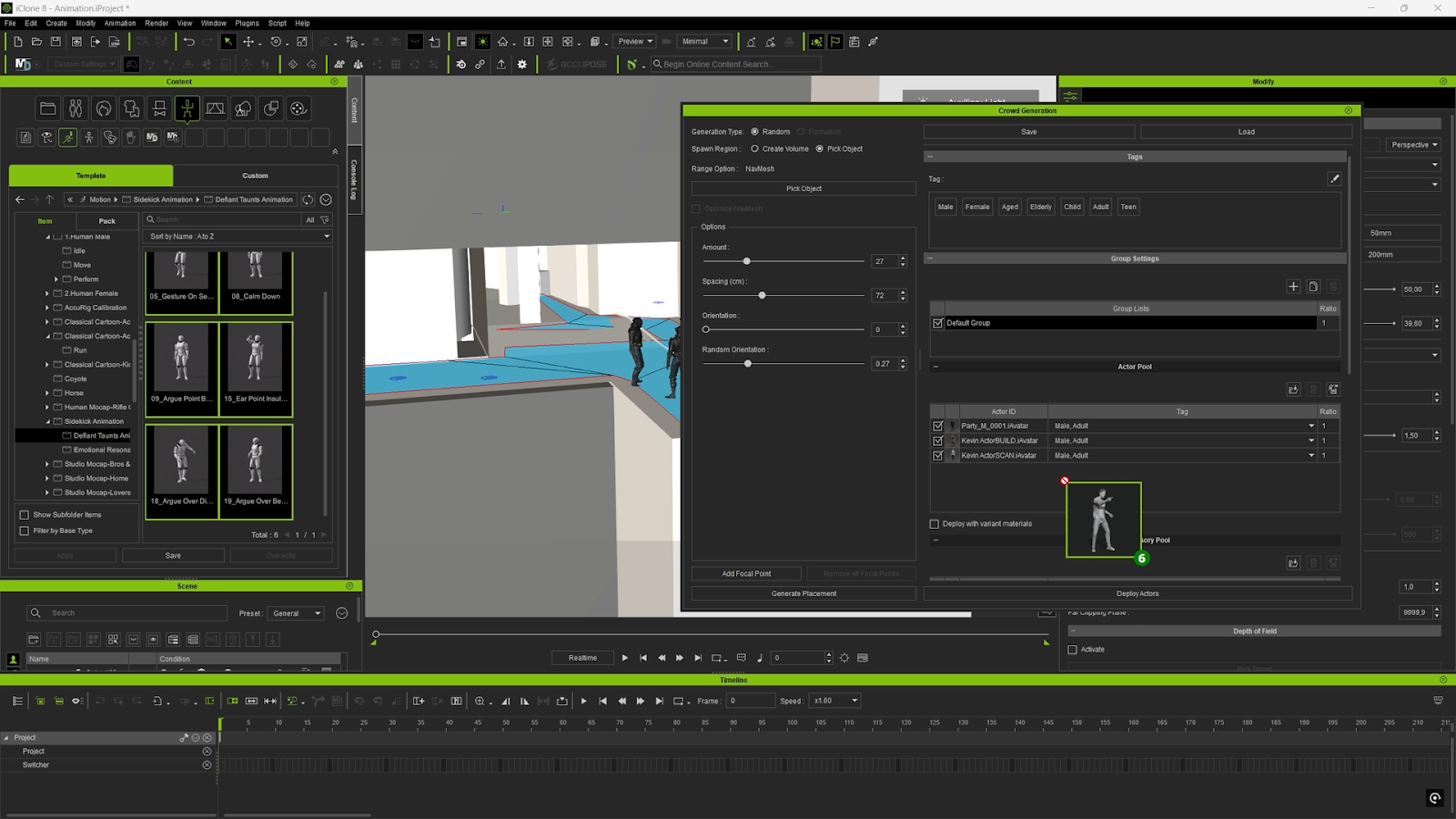Image resolution: width=1456 pixels, height=819 pixels.
Task: Select Random generation type
Action: (754, 132)
